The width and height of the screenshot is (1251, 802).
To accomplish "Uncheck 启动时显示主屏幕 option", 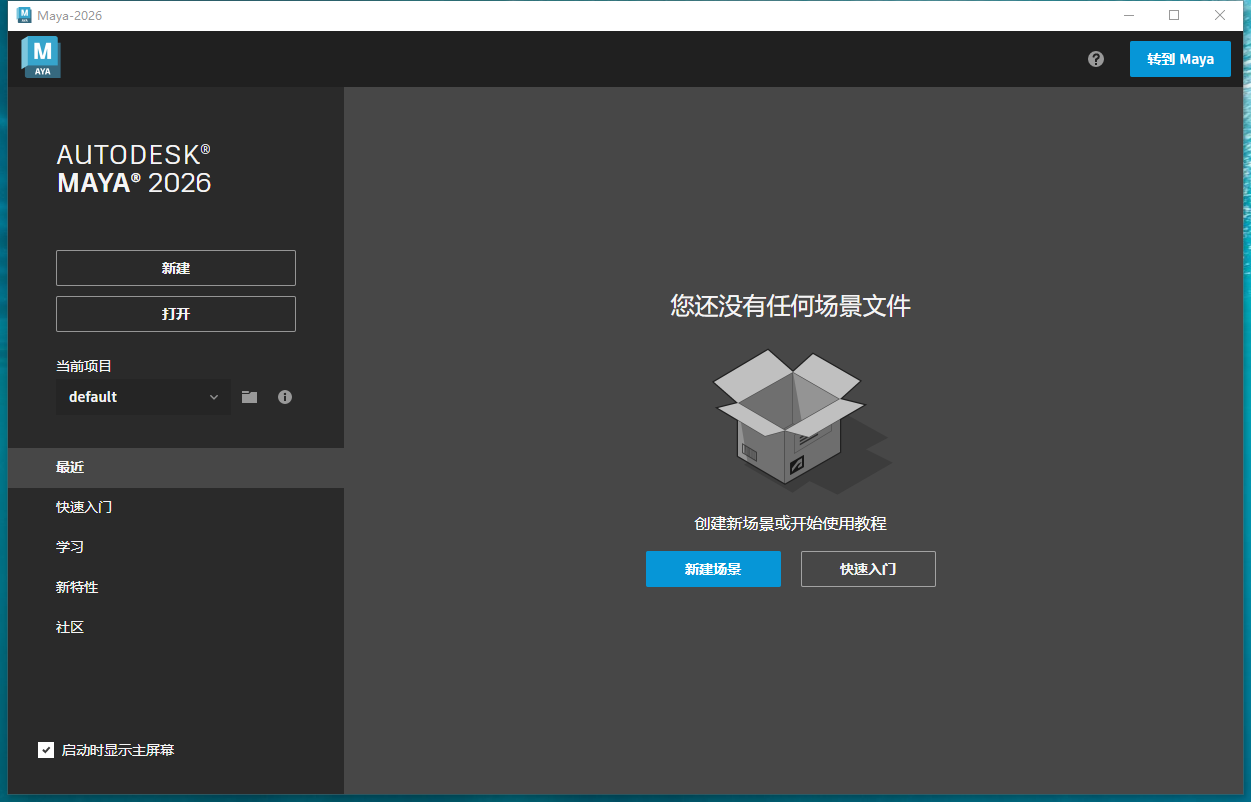I will tap(45, 749).
